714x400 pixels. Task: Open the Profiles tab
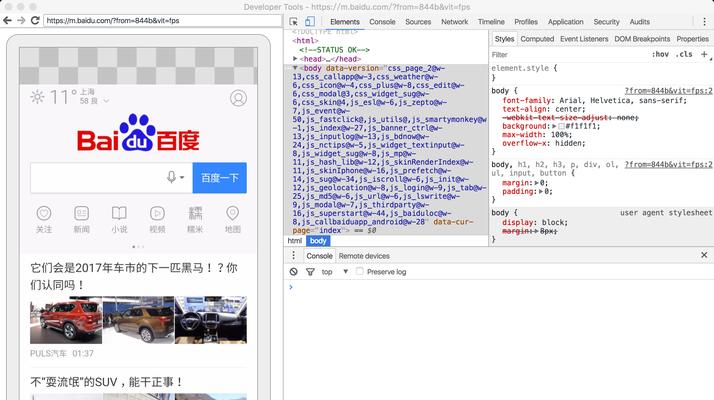pos(526,22)
